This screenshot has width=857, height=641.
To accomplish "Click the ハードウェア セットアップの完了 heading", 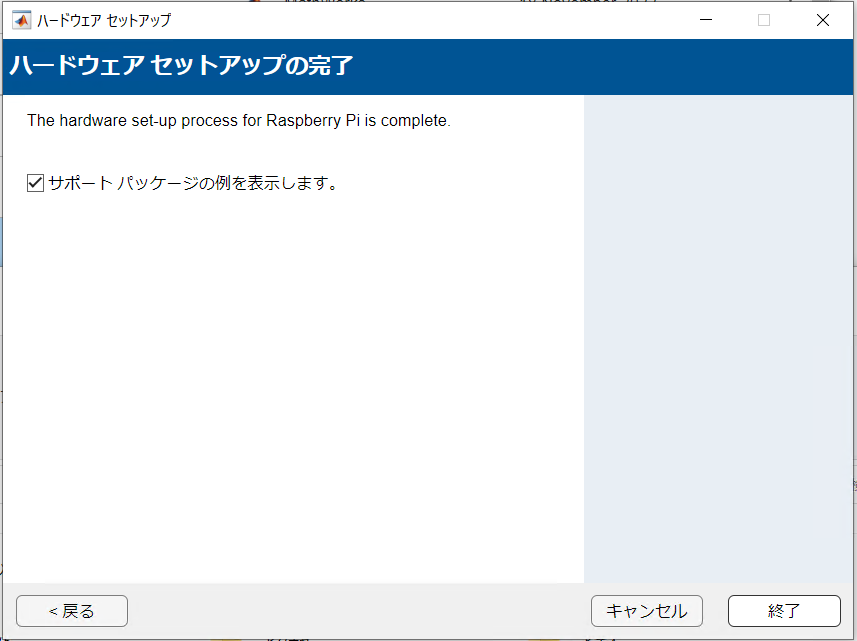I will tap(181, 67).
